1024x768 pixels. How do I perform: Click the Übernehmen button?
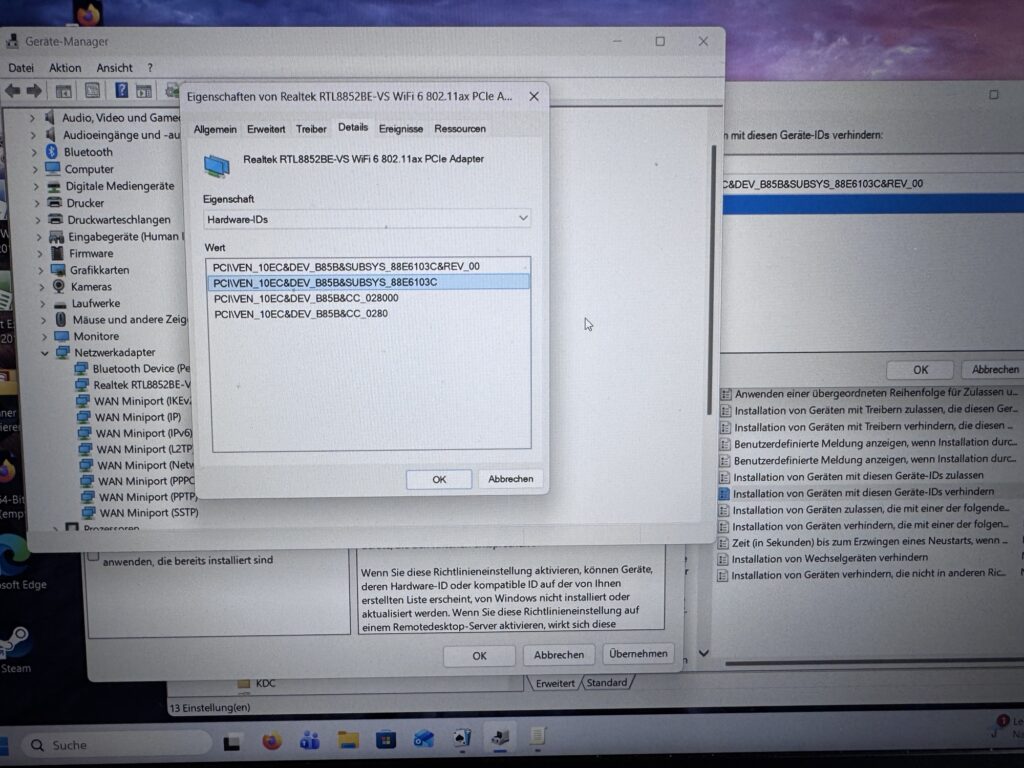[x=637, y=654]
